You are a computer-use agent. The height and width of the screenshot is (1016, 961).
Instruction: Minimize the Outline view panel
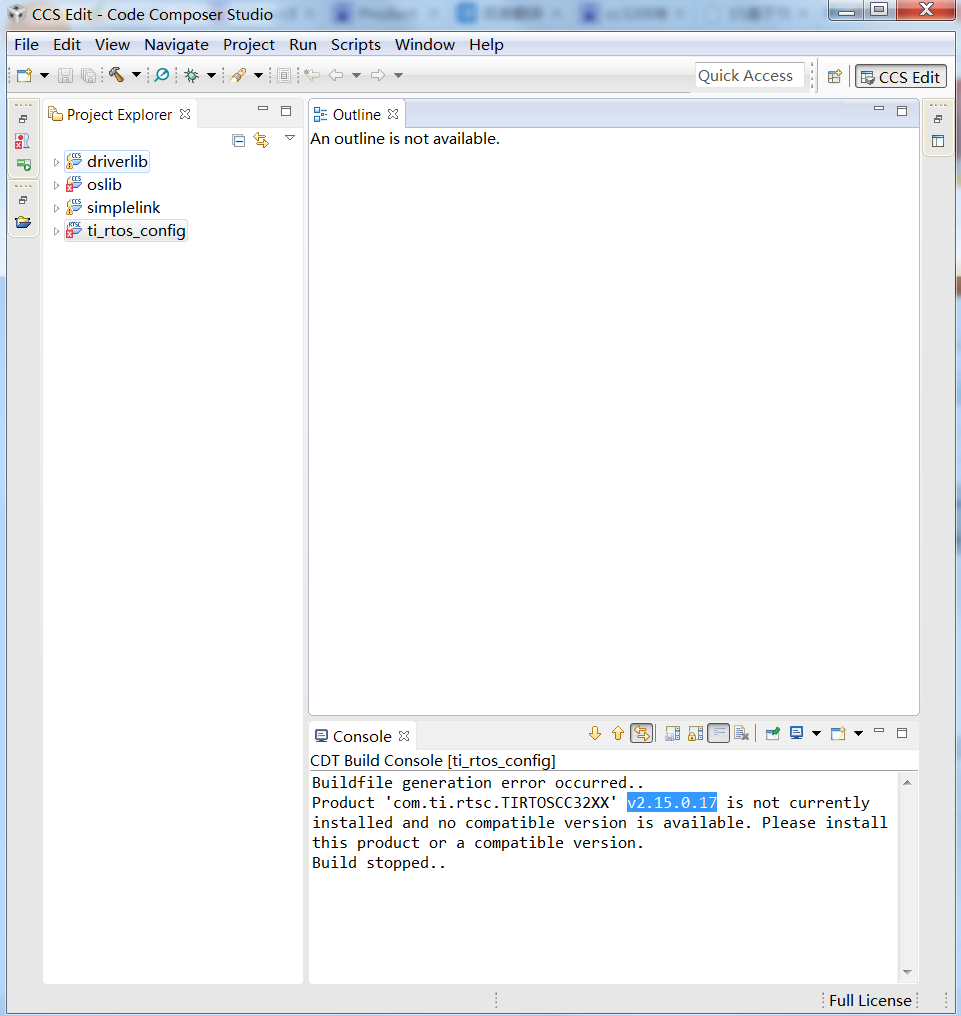coord(879,110)
